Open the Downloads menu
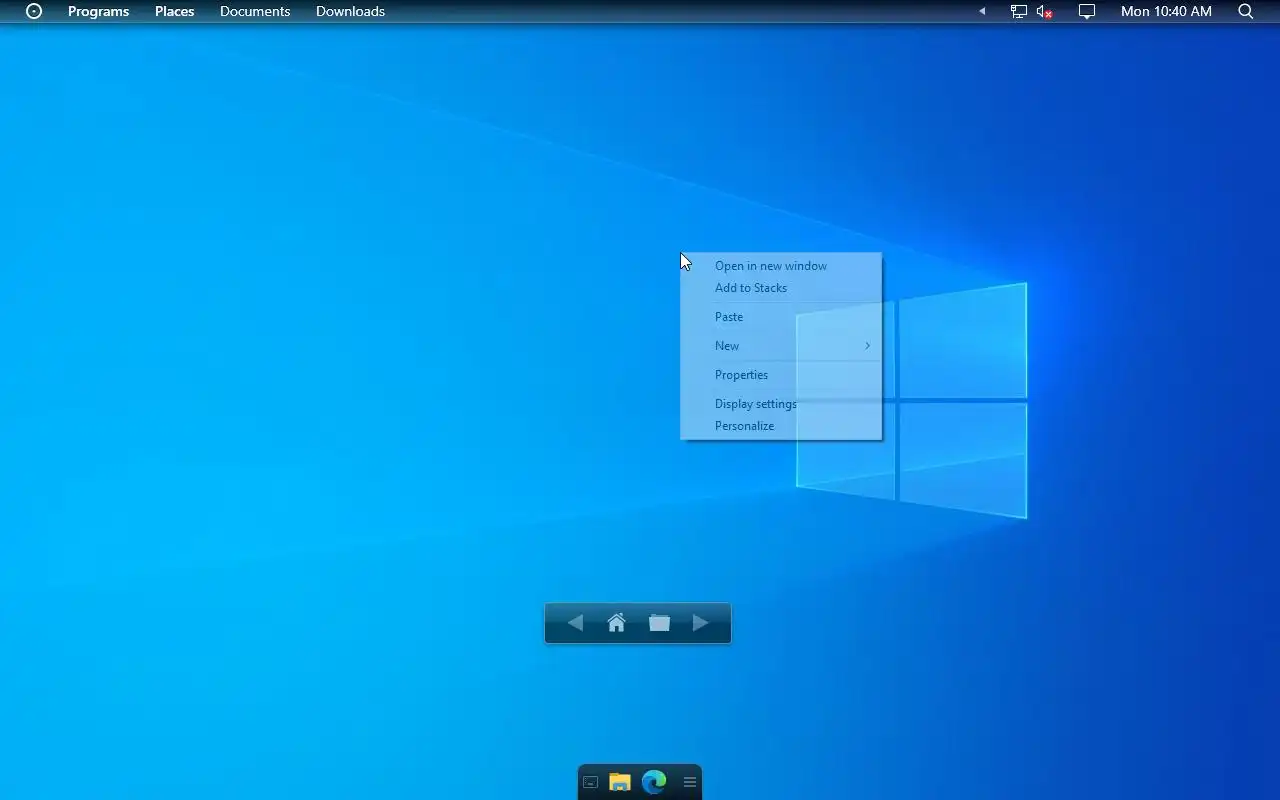 click(x=350, y=11)
